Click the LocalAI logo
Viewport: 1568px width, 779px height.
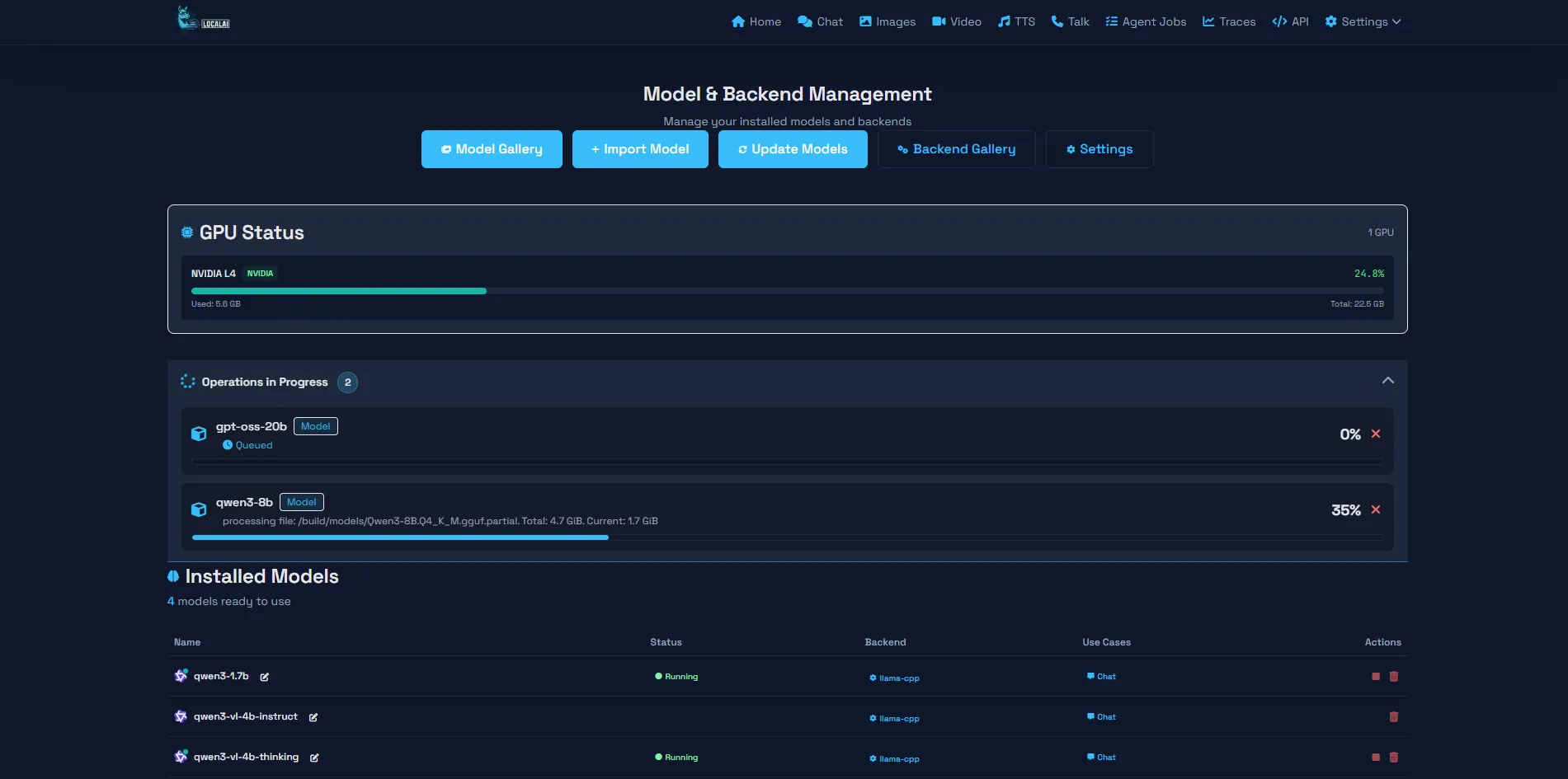pyautogui.click(x=203, y=19)
